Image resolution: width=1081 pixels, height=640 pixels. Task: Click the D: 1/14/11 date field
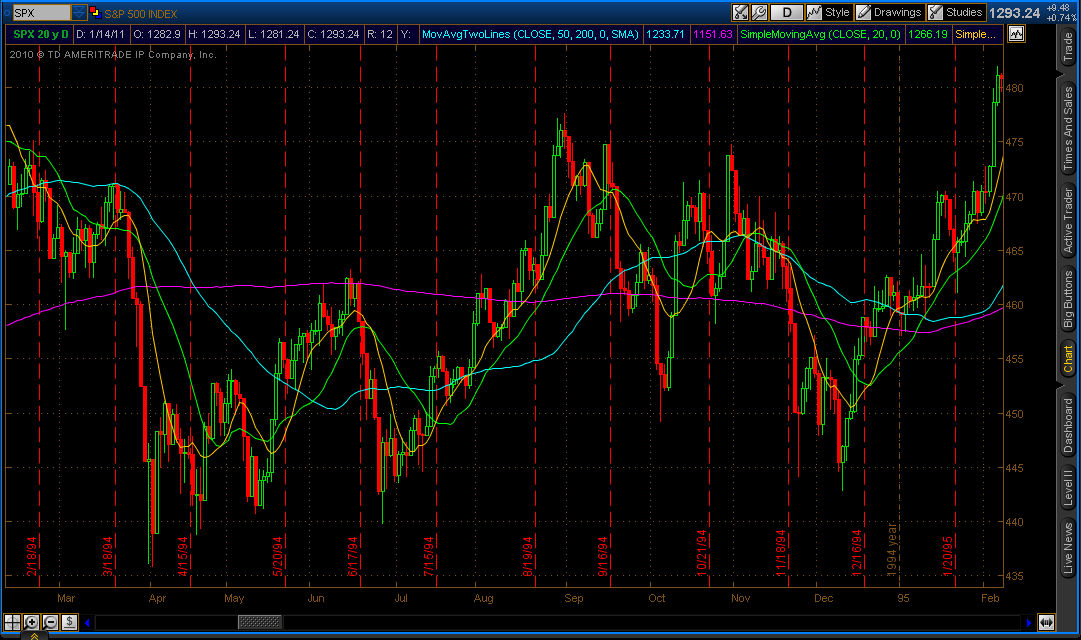tap(100, 34)
